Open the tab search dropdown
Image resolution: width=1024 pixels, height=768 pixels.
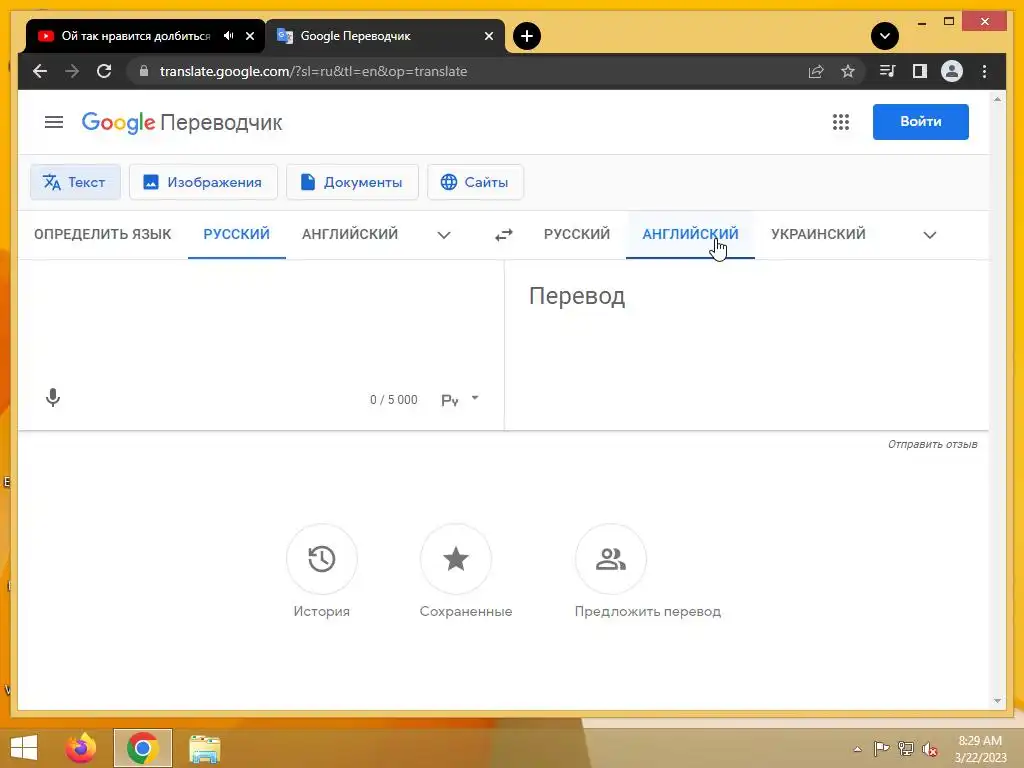point(884,36)
